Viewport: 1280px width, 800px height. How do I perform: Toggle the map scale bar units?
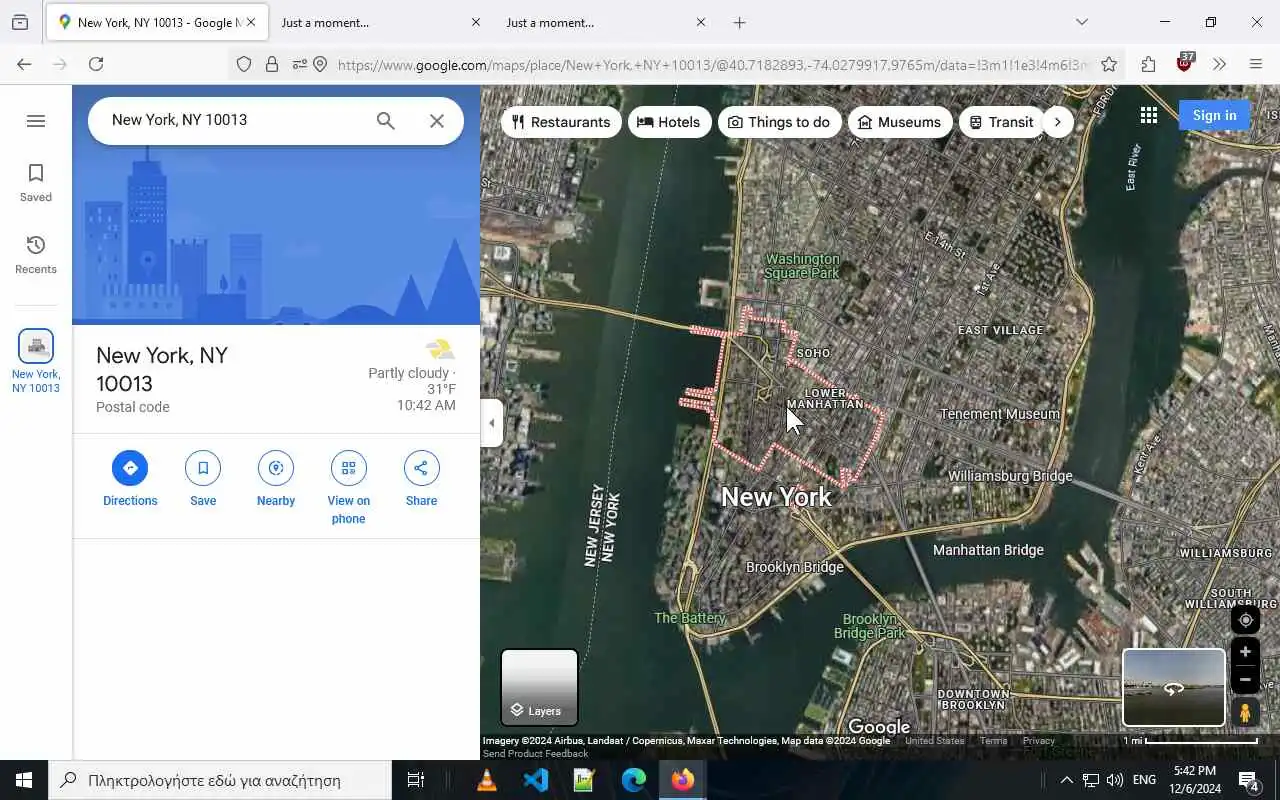(1190, 741)
